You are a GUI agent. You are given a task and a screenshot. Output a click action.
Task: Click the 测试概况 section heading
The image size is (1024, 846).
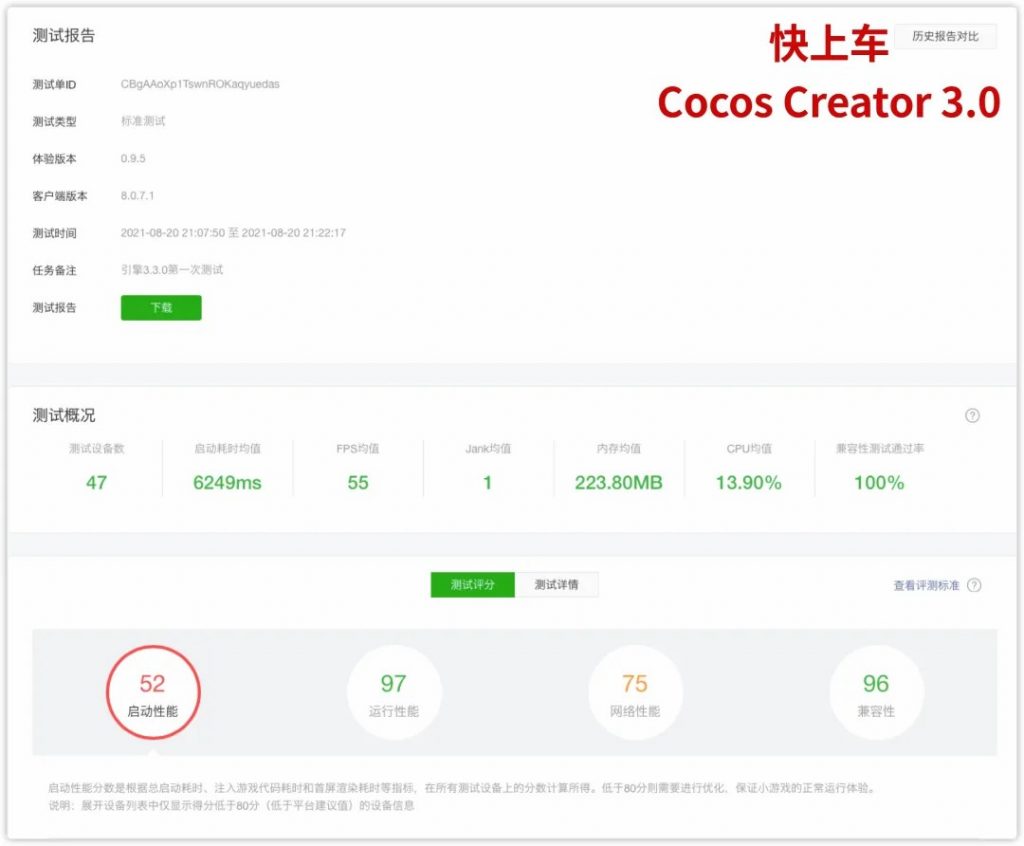click(x=64, y=415)
